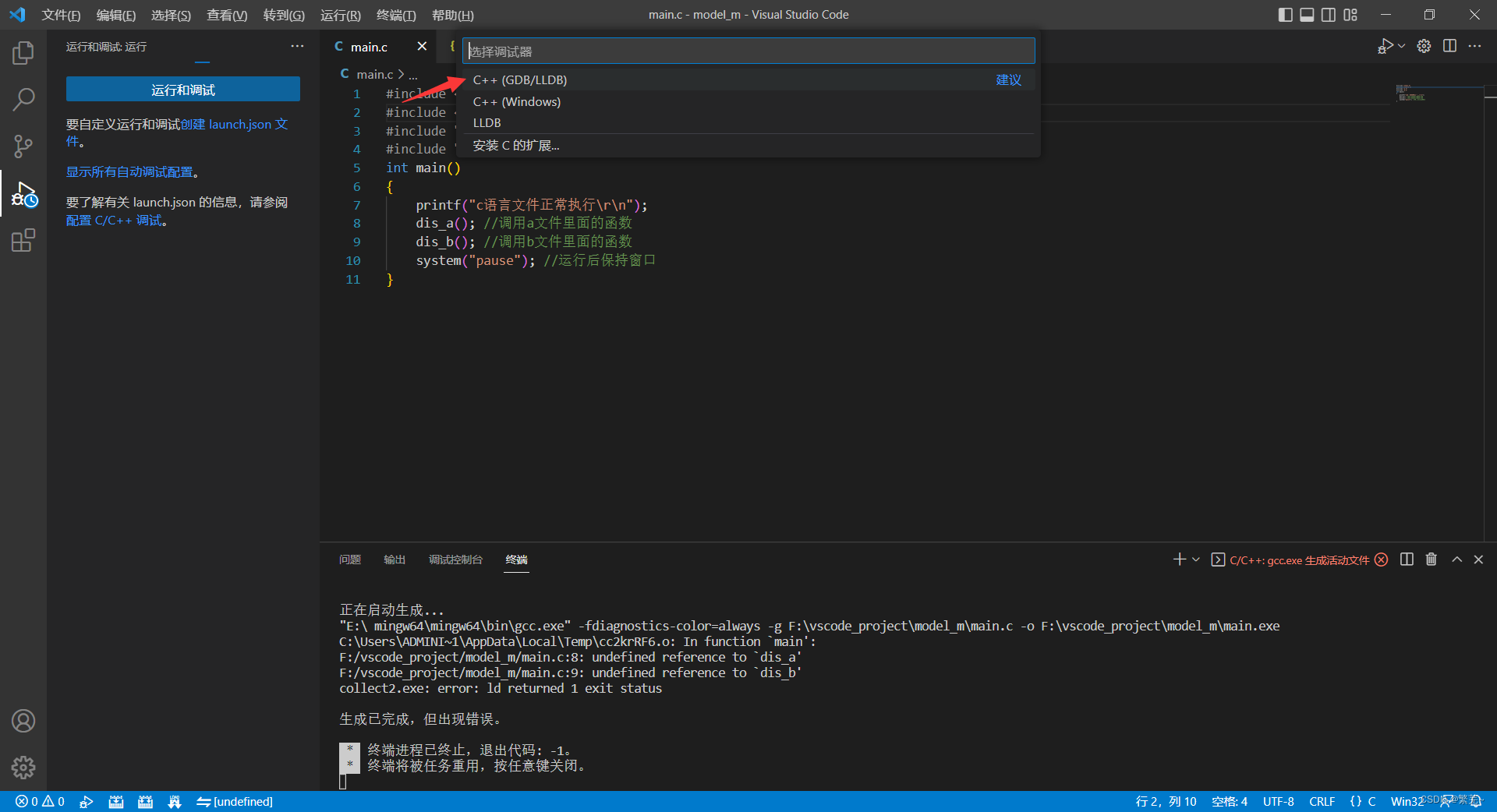Screen dimensions: 1497x812
Task: Change file encoding UTF-8
Action: click(x=1278, y=801)
